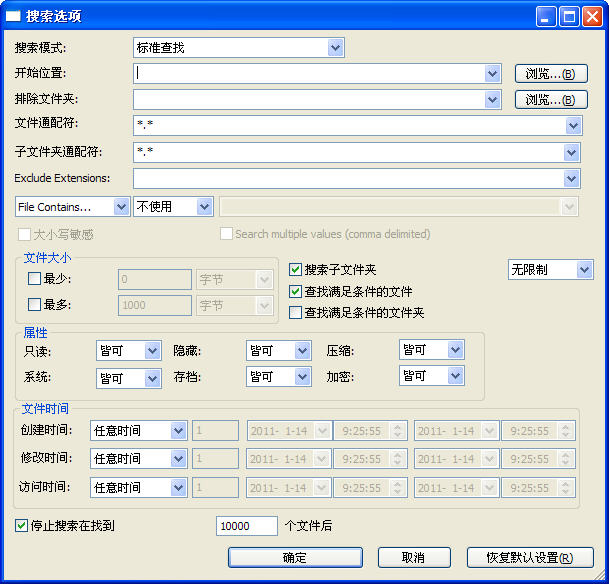Image resolution: width=609 pixels, height=584 pixels.
Task: Click 浏览 button next to 开始位置
Action: click(x=550, y=73)
